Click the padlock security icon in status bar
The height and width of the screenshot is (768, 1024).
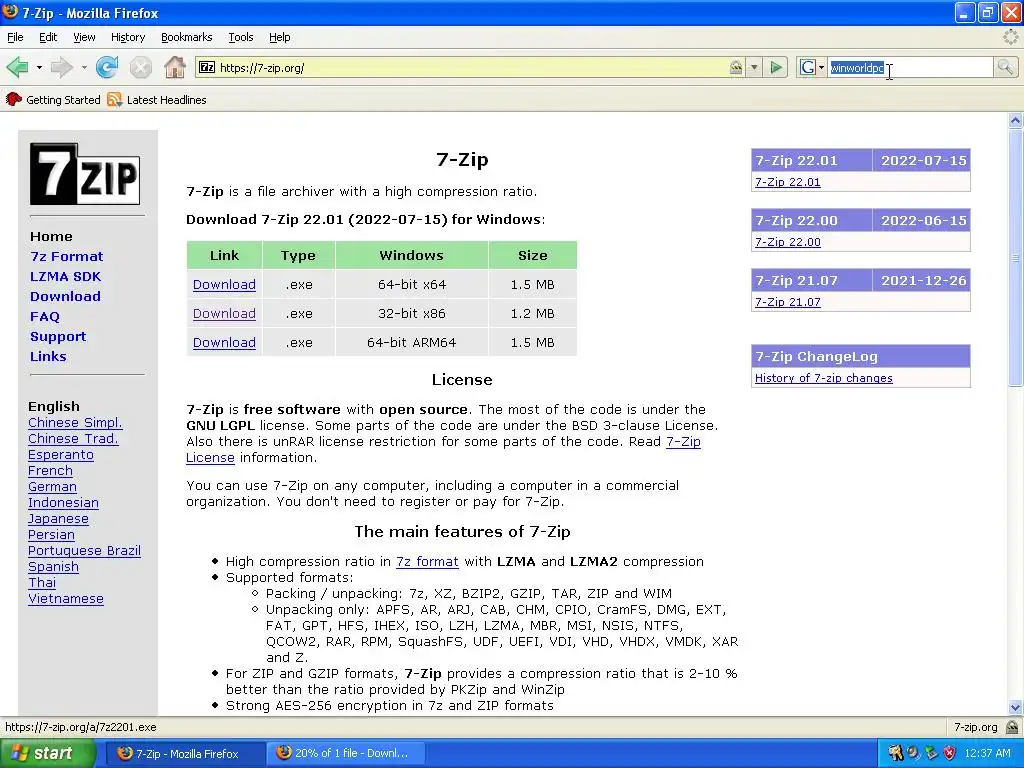tap(1012, 727)
